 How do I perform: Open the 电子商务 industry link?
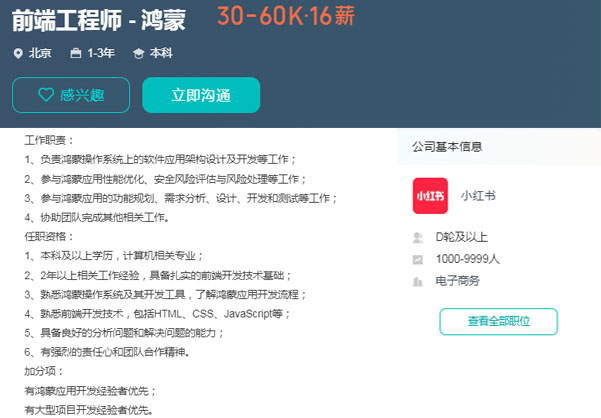click(458, 281)
